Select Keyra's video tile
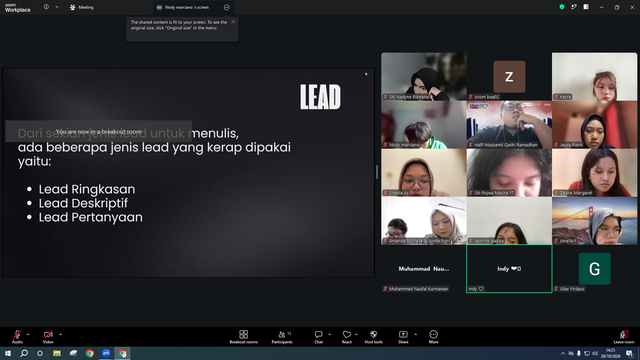 click(x=594, y=76)
